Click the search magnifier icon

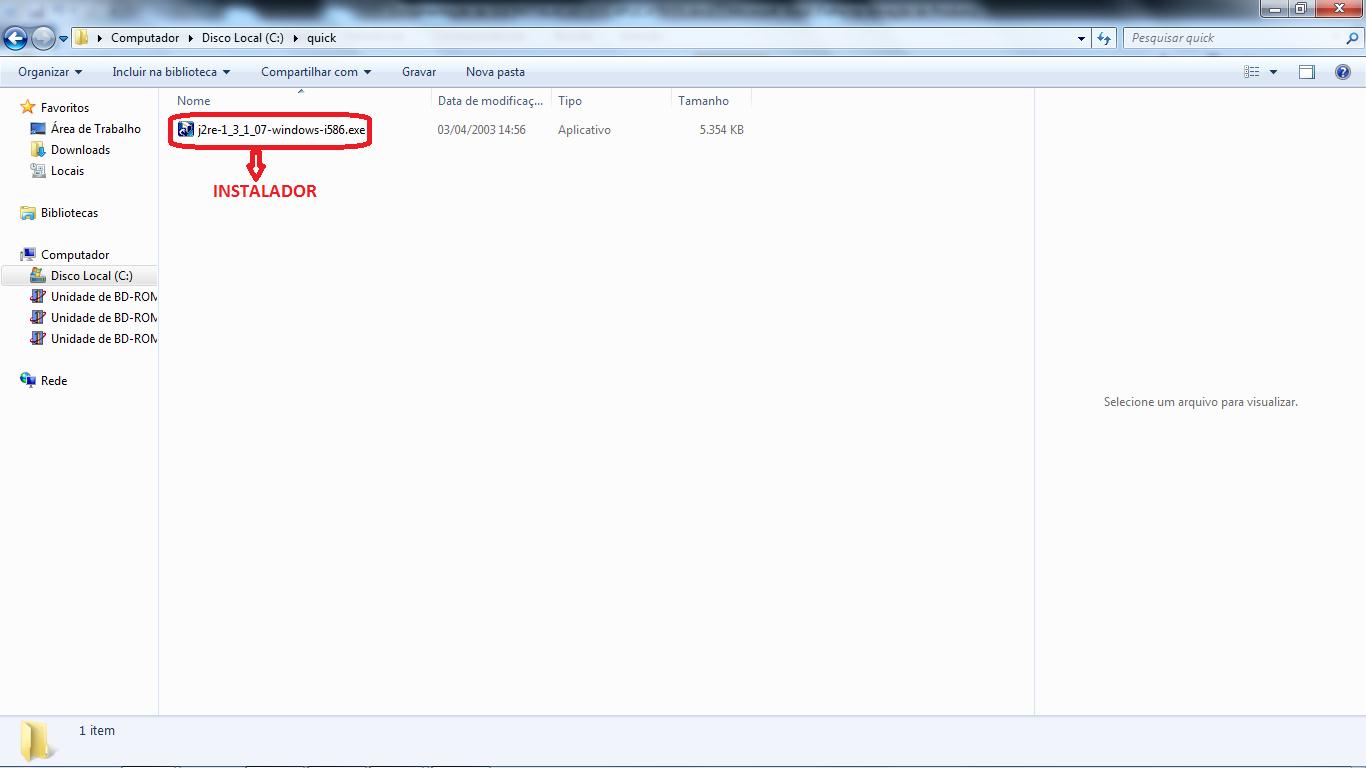1353,38
